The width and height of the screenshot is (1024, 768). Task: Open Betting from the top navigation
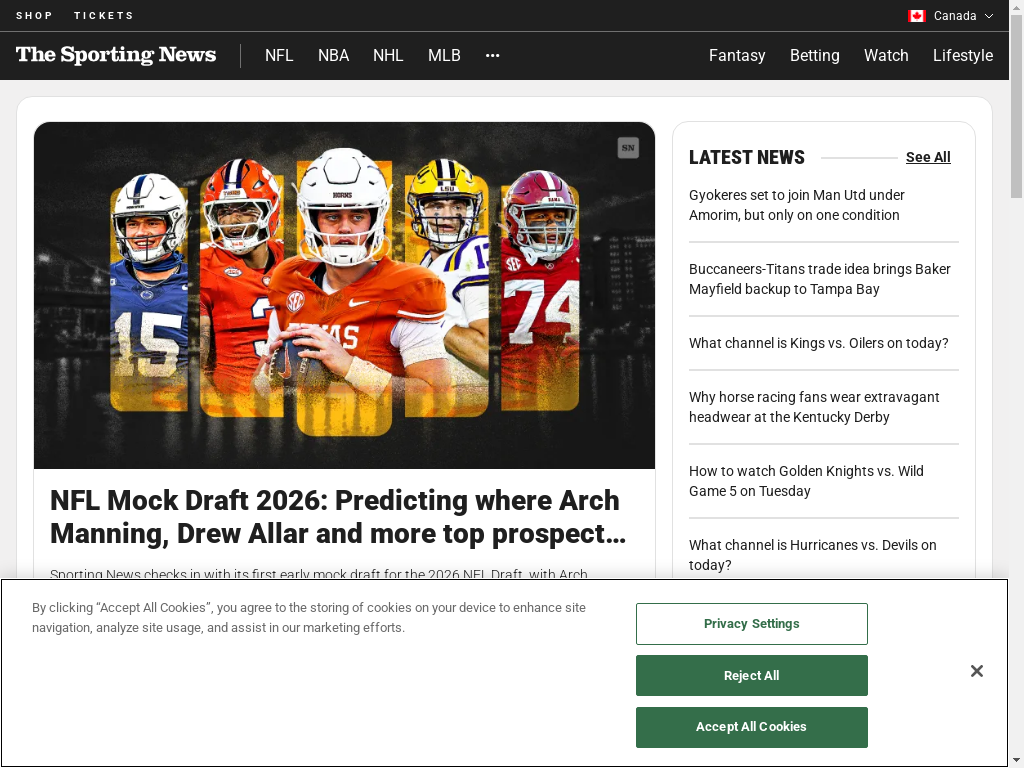814,56
